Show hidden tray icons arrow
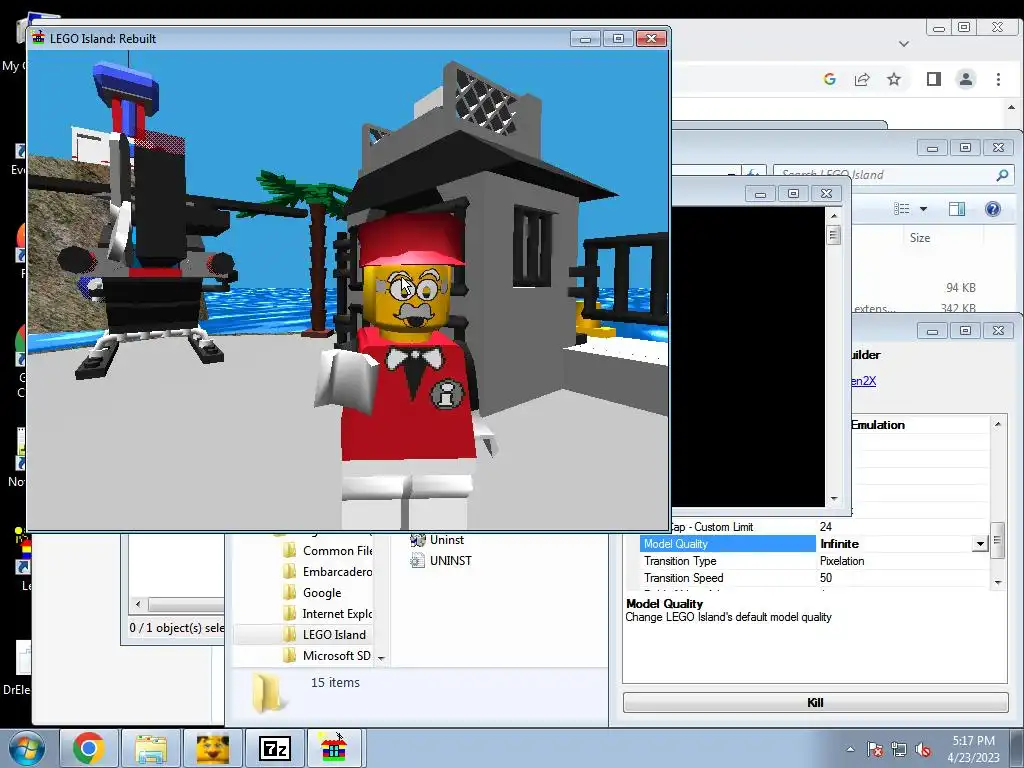This screenshot has width=1024, height=768. pos(850,749)
